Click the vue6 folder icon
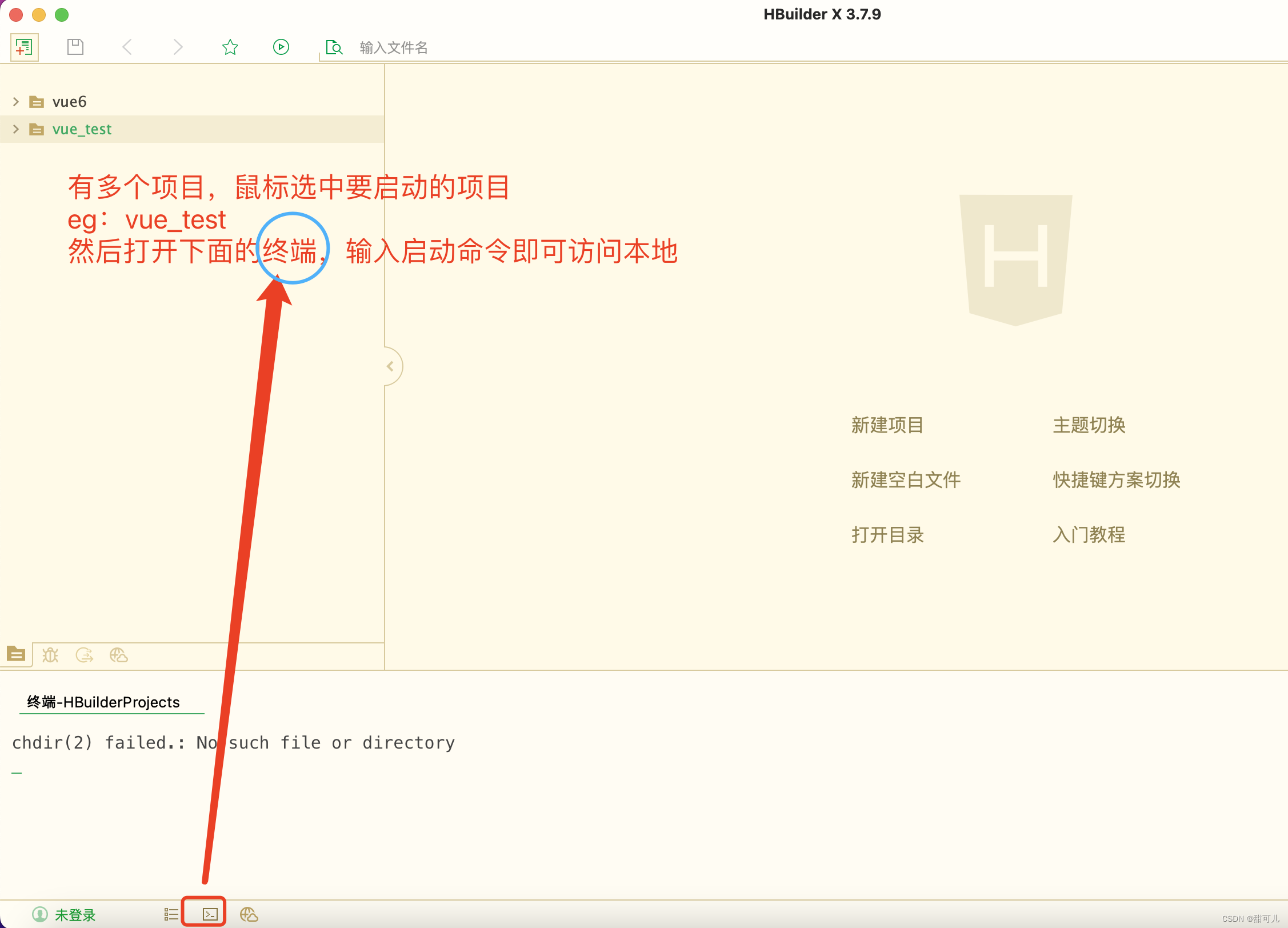The image size is (1288, 928). 37,102
